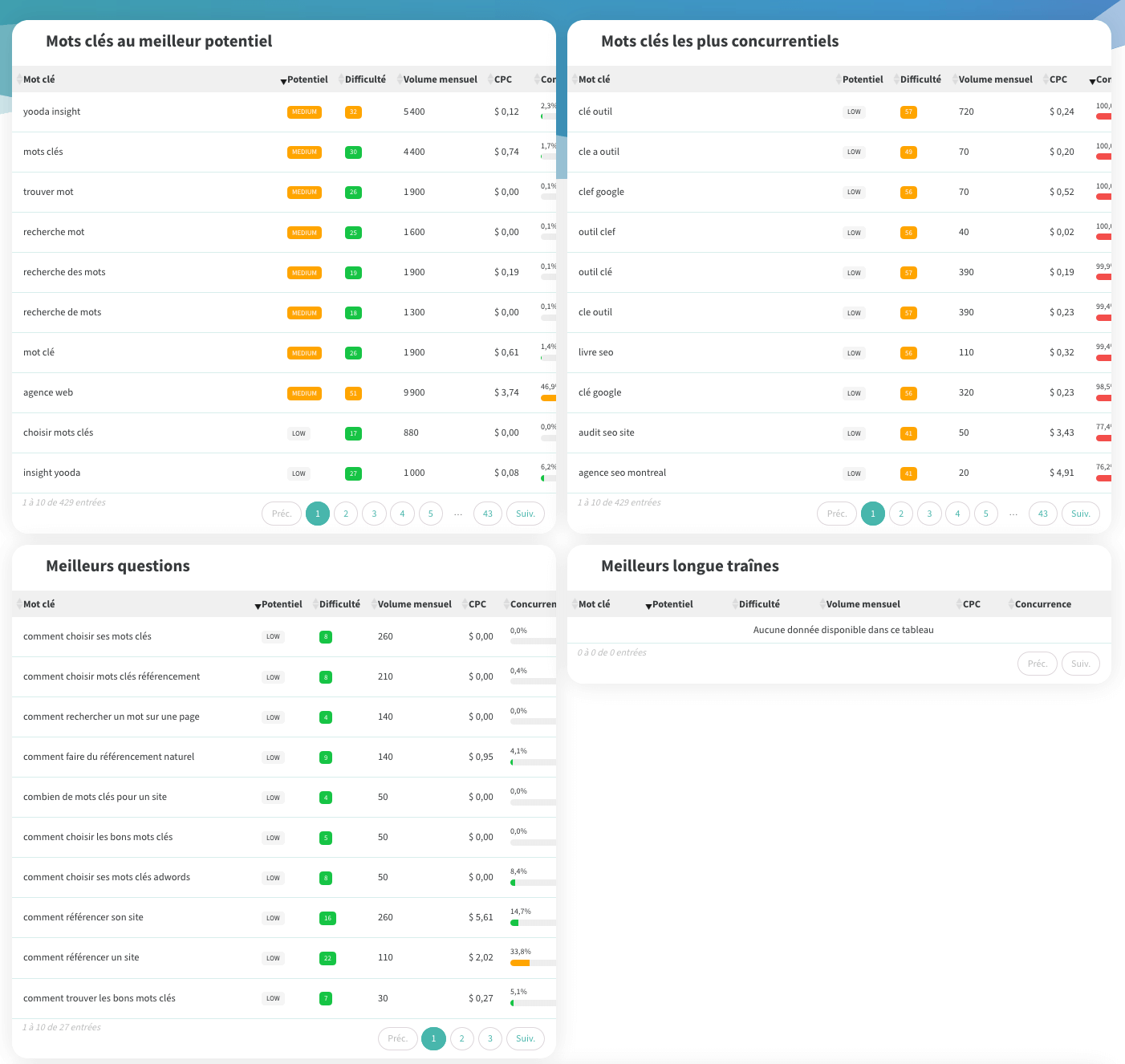Select the keyword 'clef google'

coord(601,192)
